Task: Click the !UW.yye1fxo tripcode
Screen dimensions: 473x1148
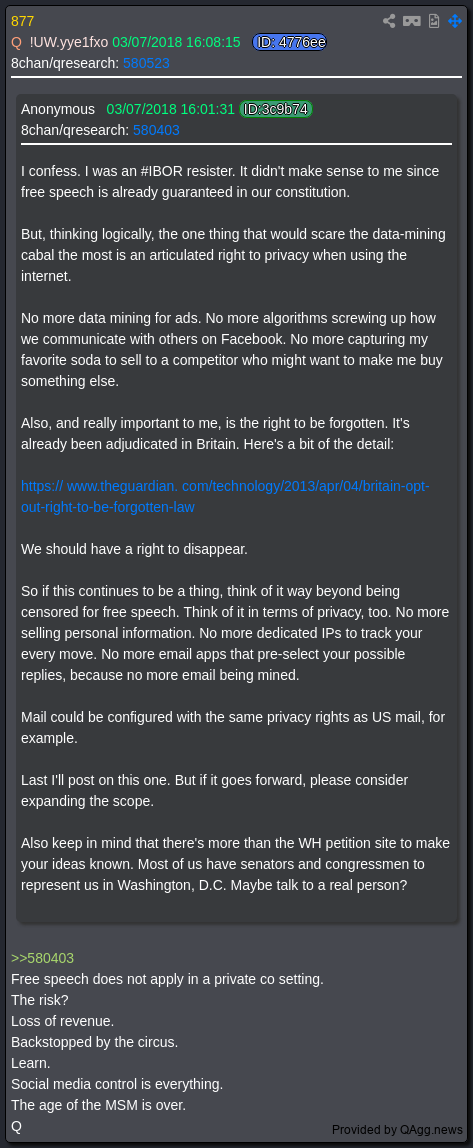Action: pos(69,42)
